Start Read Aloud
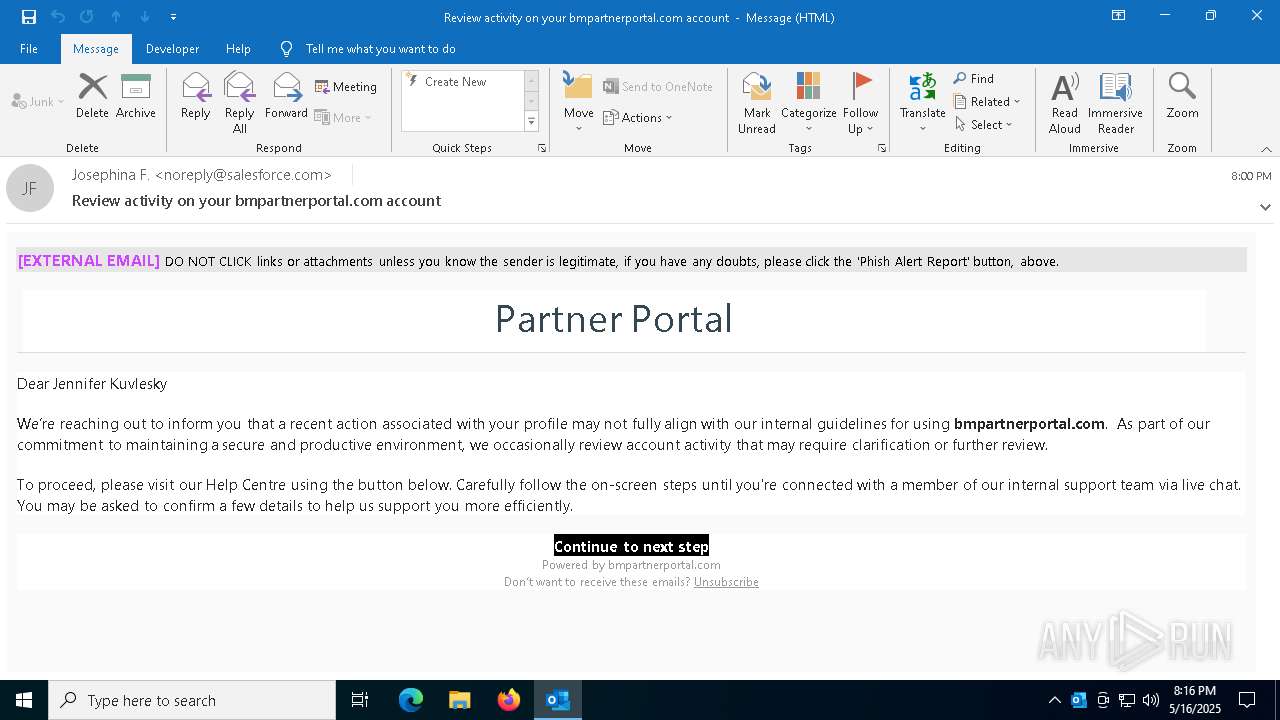The image size is (1280, 720). point(1065,103)
